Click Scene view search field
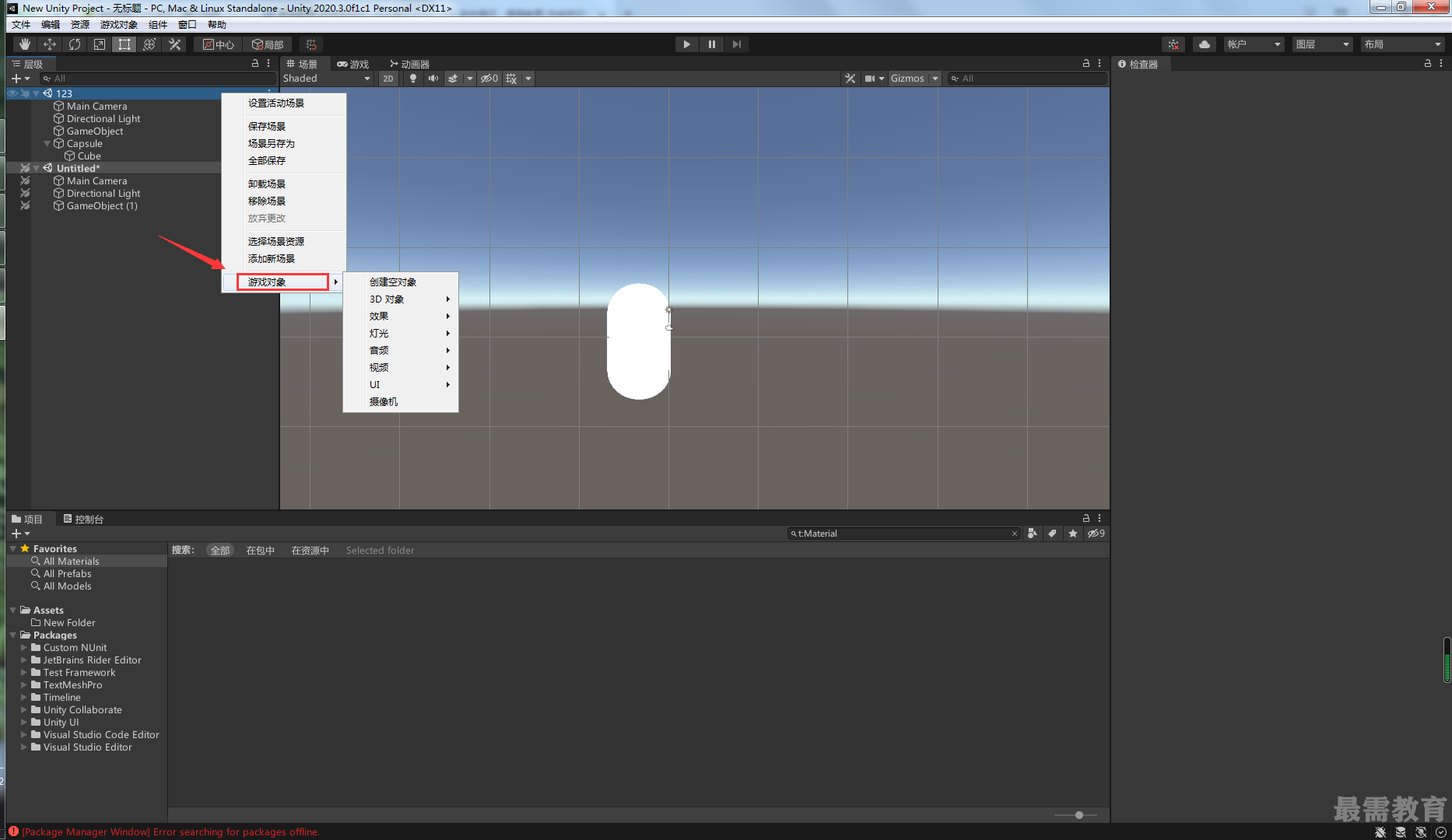The width and height of the screenshot is (1452, 840). pyautogui.click(x=1027, y=79)
